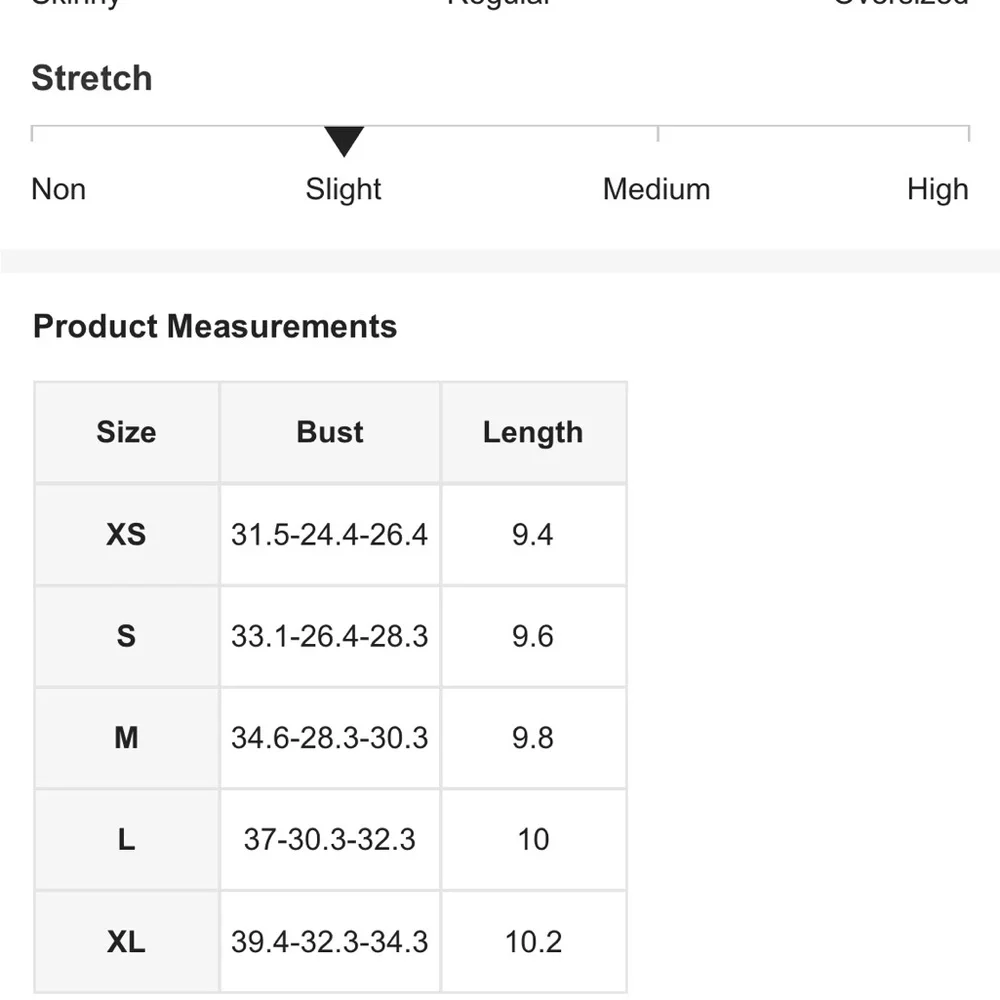Image resolution: width=1000 pixels, height=1000 pixels.
Task: Click the M bust value 34.6-28.3-30.3
Action: [329, 738]
